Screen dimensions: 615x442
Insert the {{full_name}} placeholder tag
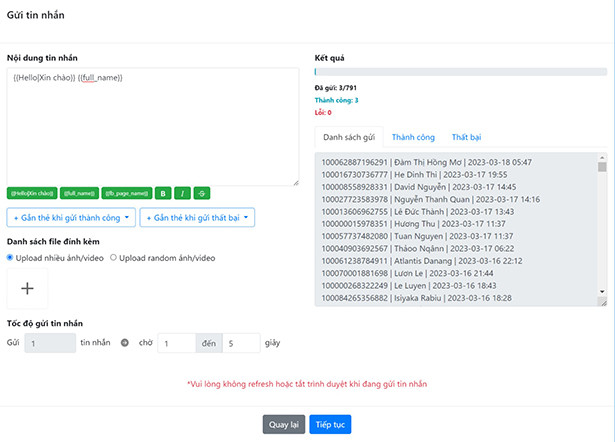coord(80,193)
